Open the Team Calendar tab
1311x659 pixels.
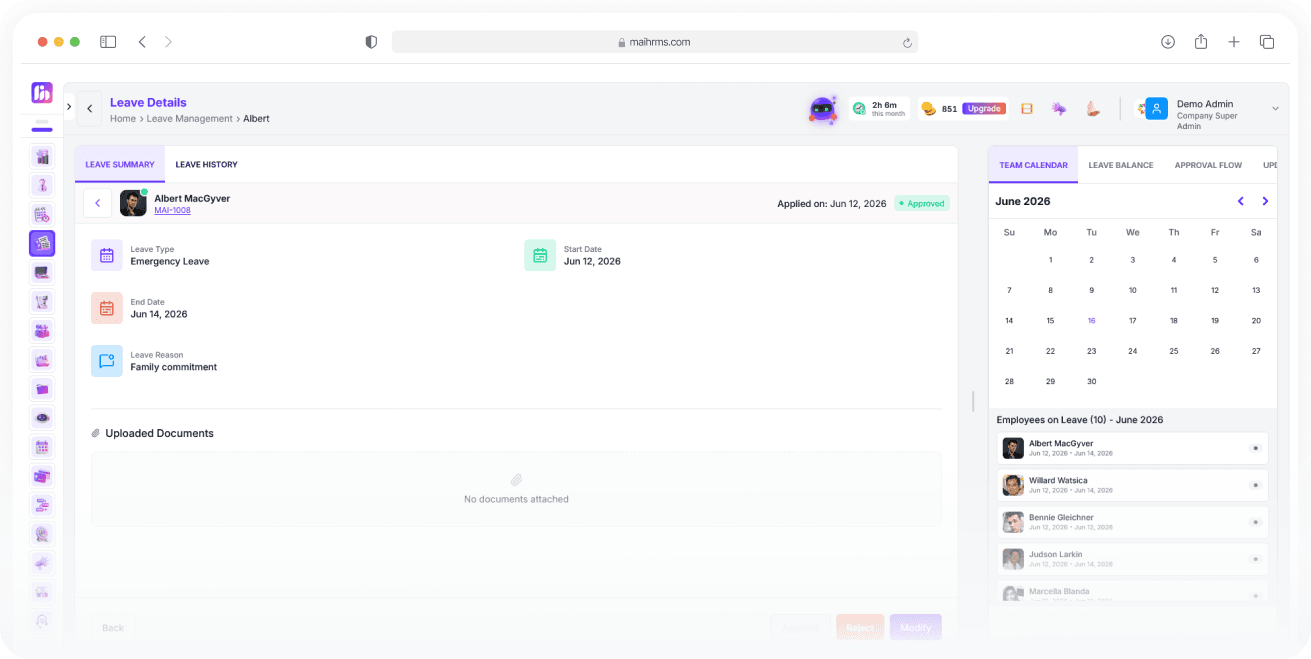click(1033, 165)
